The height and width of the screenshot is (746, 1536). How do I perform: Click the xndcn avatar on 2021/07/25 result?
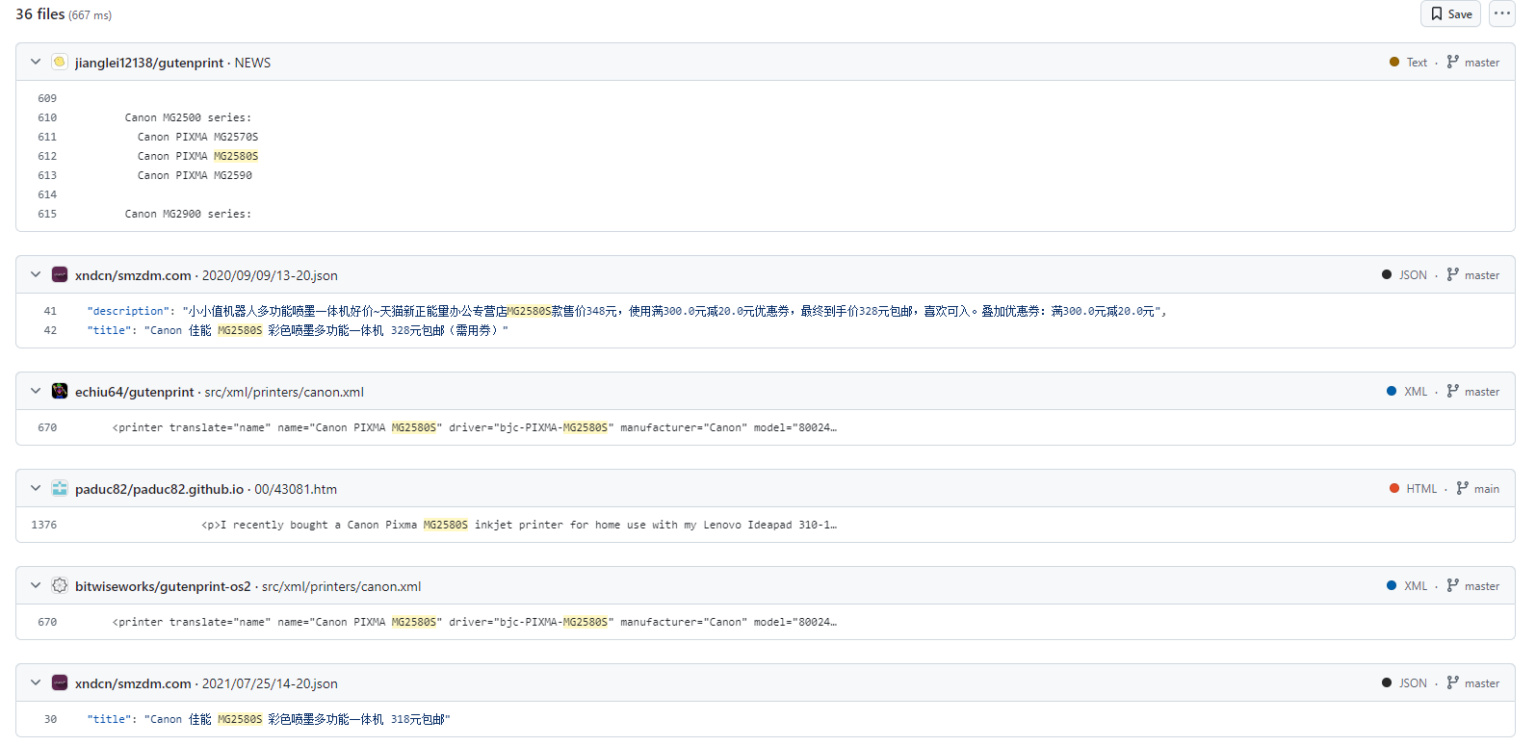pos(60,683)
